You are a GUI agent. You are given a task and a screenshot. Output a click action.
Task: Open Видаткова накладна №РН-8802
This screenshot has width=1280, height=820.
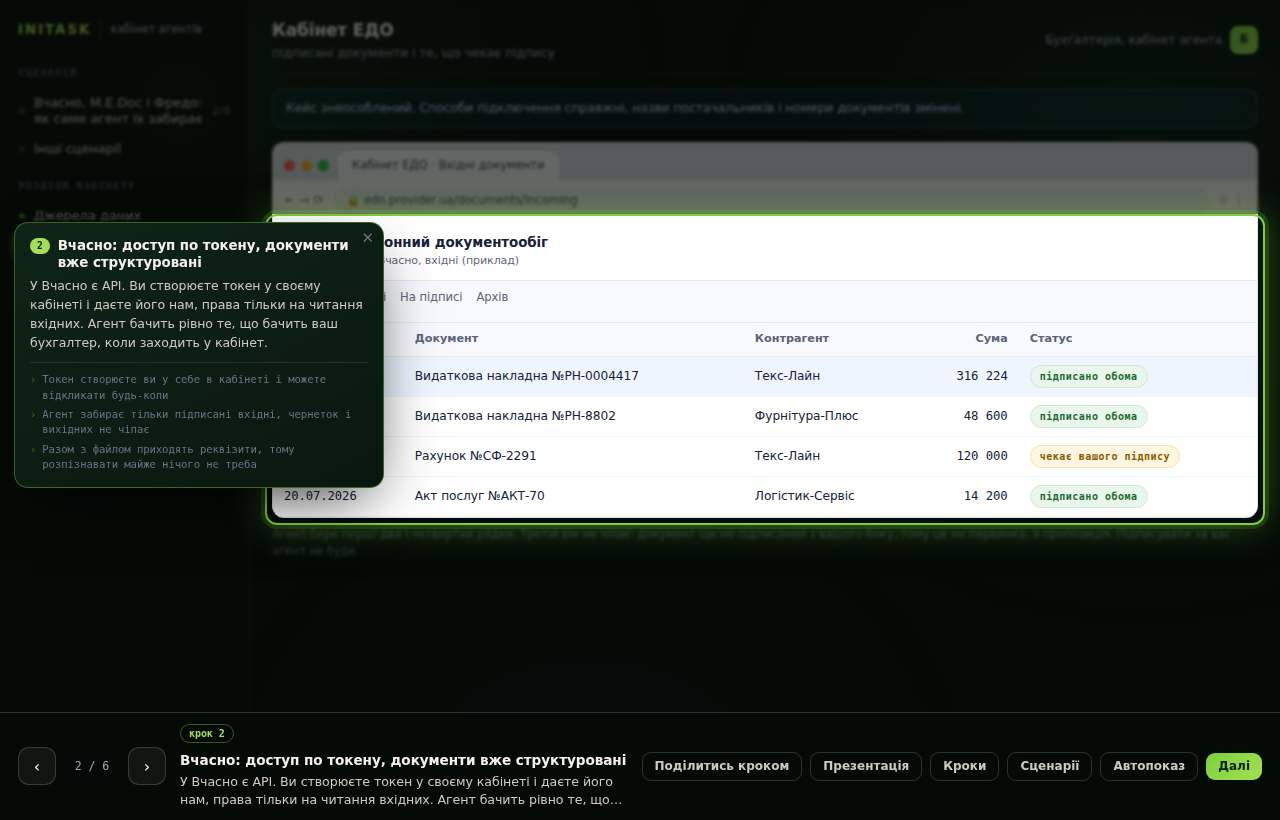point(515,416)
